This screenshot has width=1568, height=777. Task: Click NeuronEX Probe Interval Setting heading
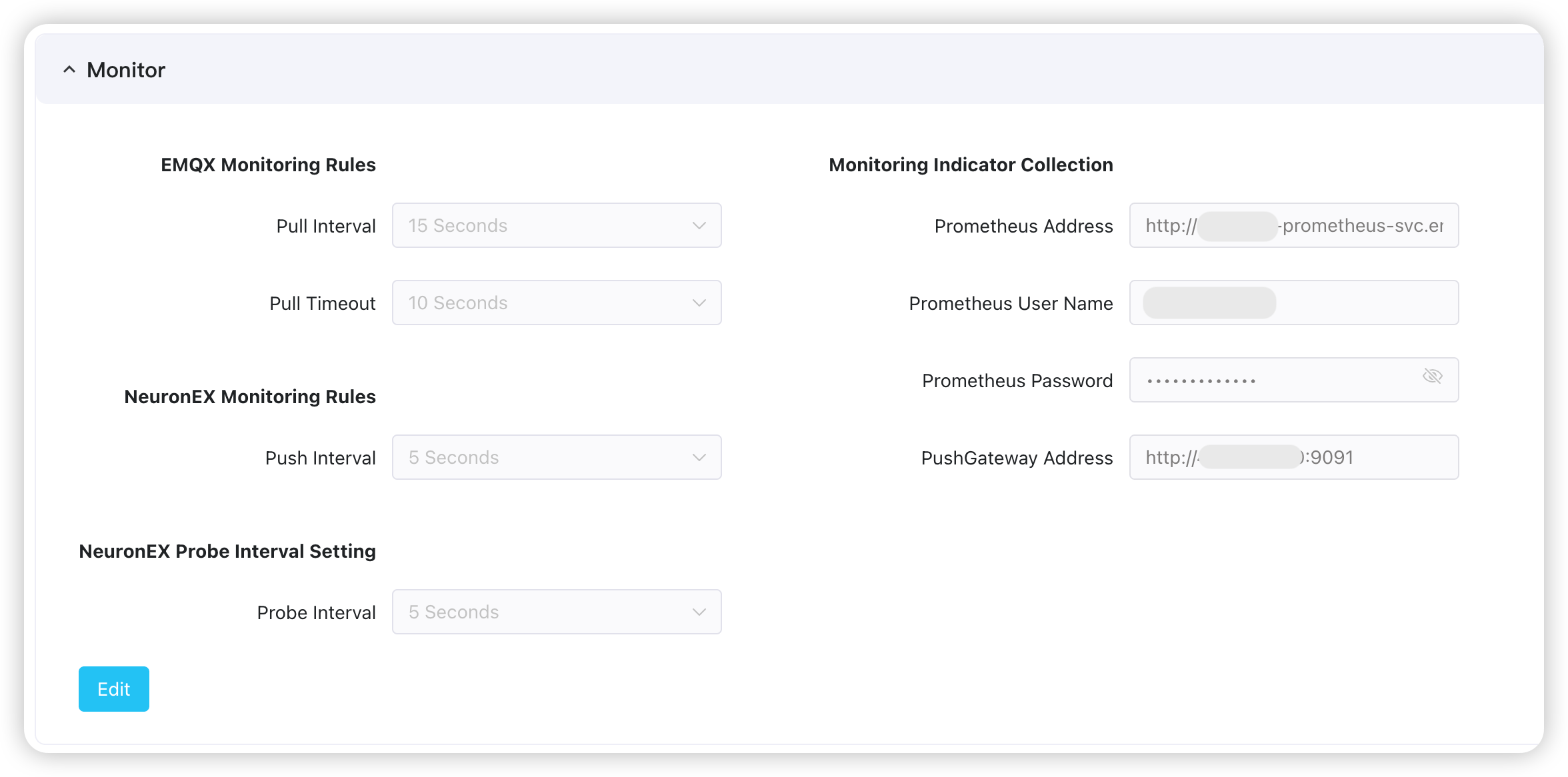pos(227,551)
